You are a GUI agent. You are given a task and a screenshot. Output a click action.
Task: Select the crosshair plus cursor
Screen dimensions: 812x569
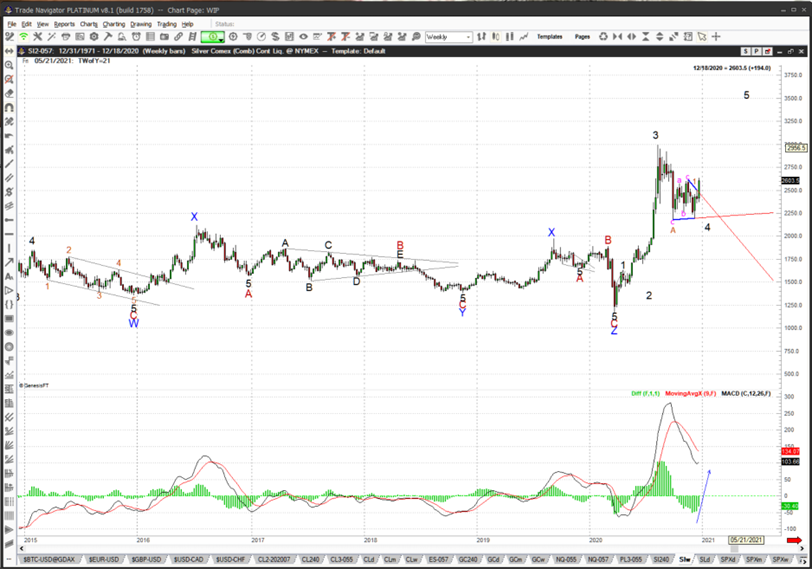point(716,37)
